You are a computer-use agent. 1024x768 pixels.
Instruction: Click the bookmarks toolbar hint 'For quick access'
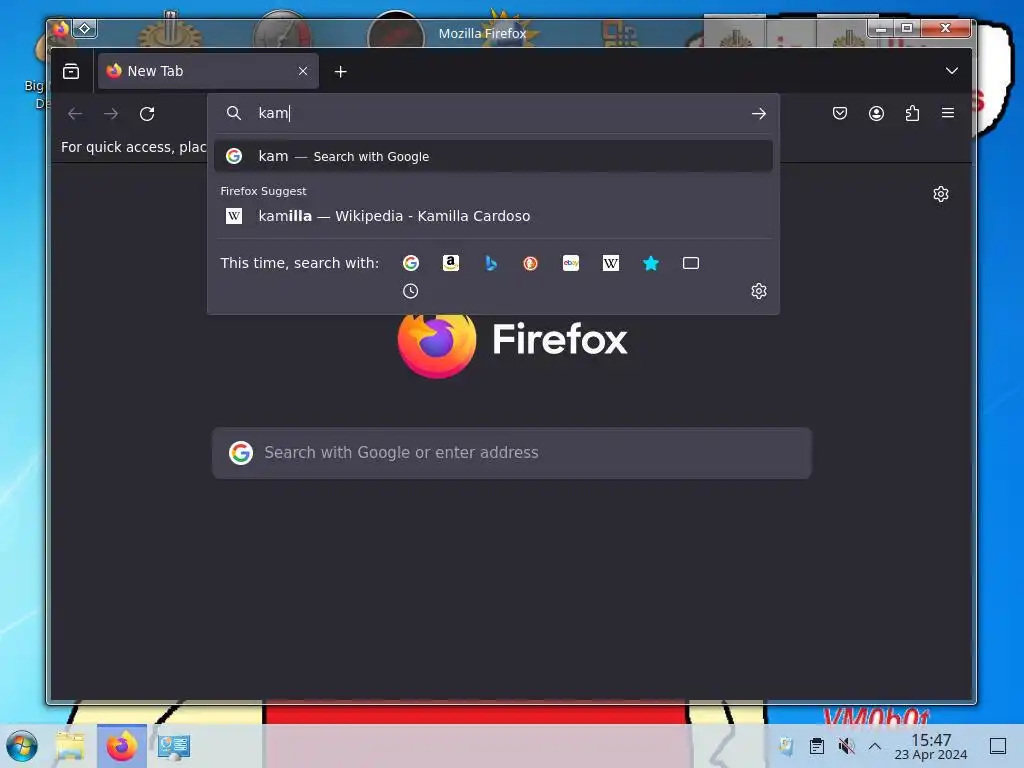point(133,148)
